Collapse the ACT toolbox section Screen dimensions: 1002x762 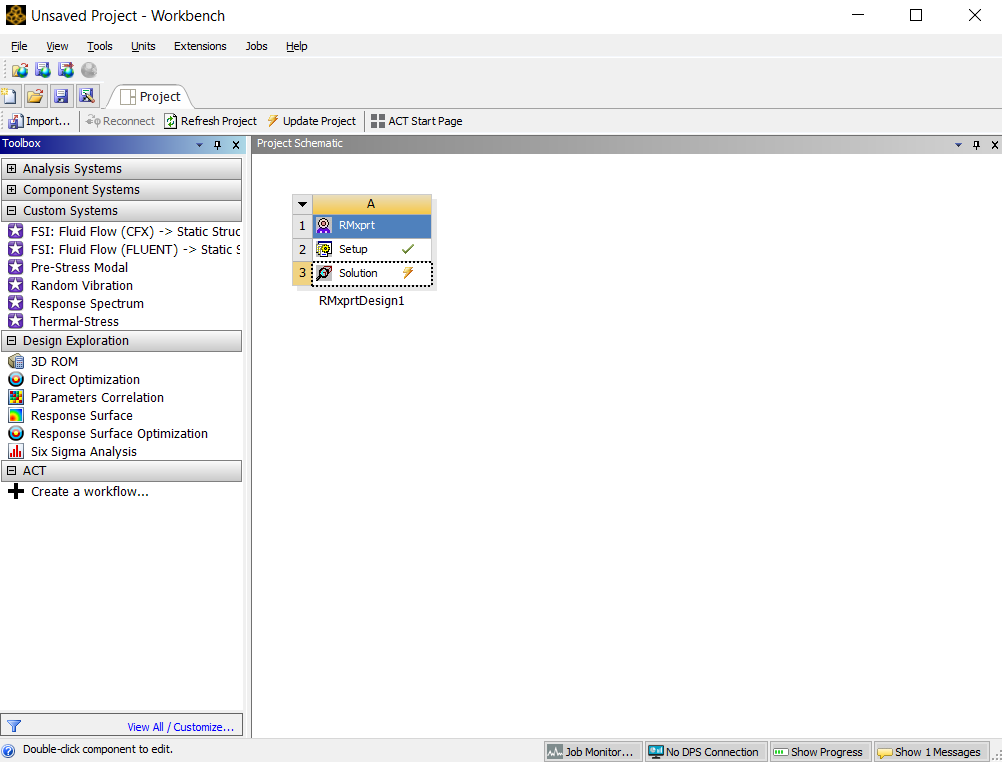click(12, 470)
